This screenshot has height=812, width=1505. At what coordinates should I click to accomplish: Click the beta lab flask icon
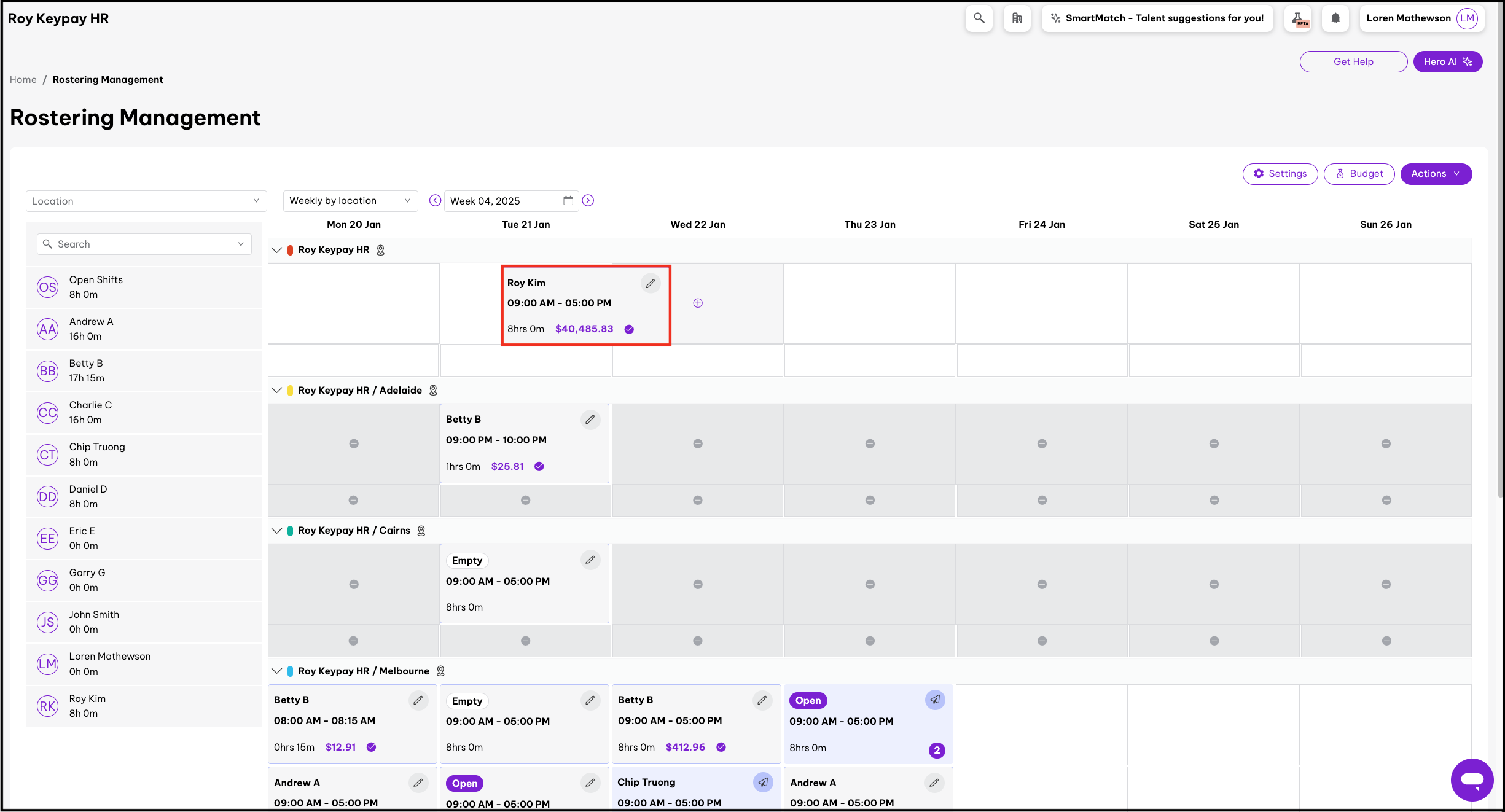1298,18
